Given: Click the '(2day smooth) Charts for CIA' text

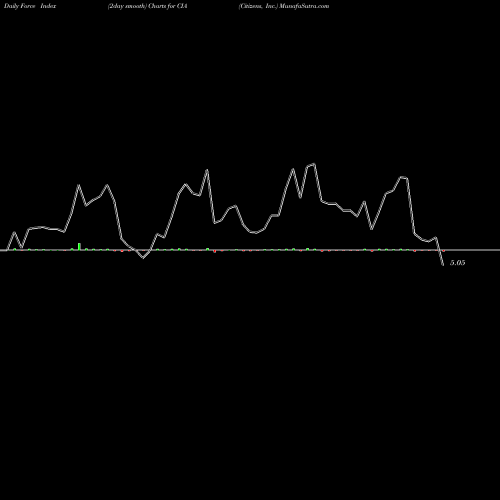Looking at the screenshot, I should click(x=147, y=6).
